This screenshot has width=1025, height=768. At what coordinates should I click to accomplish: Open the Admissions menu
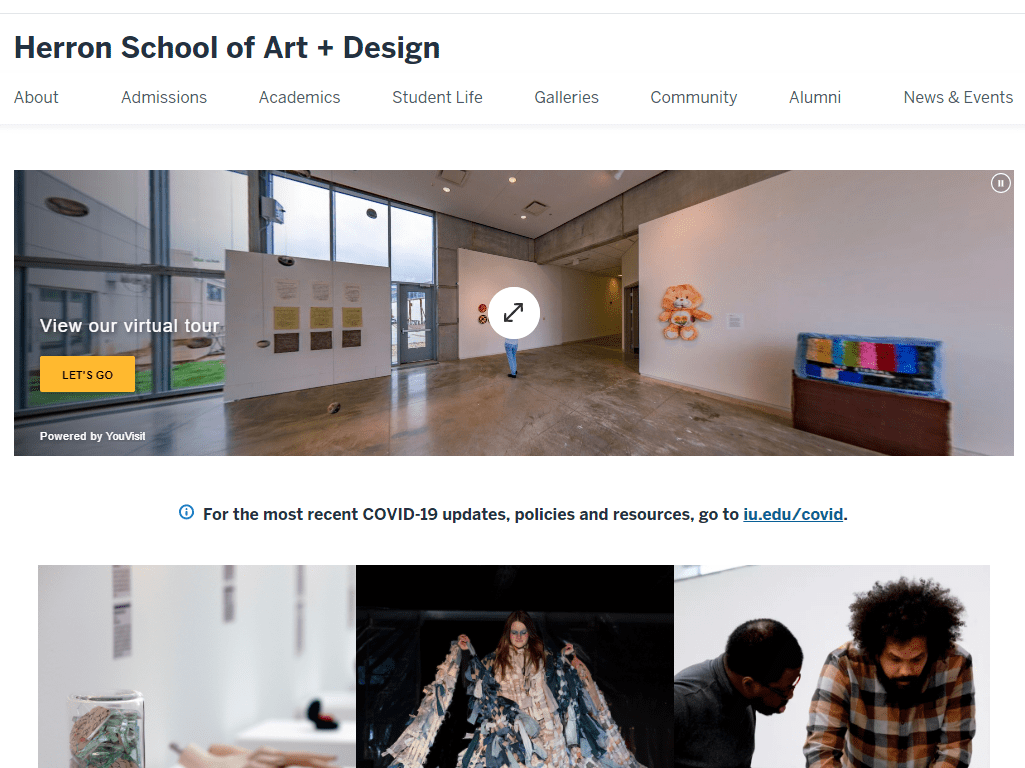tap(164, 97)
